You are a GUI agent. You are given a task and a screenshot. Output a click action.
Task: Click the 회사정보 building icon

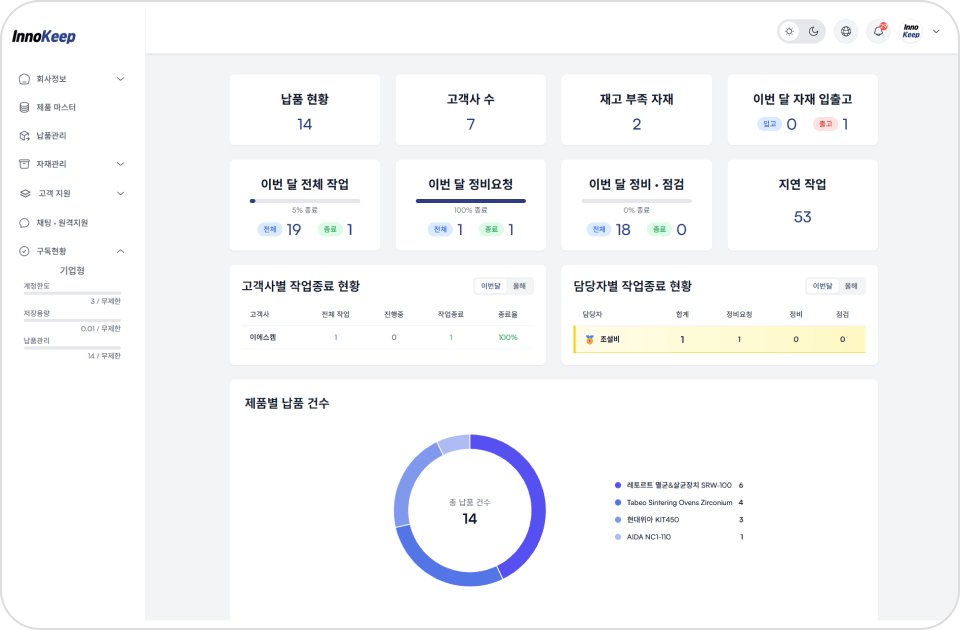coord(23,78)
